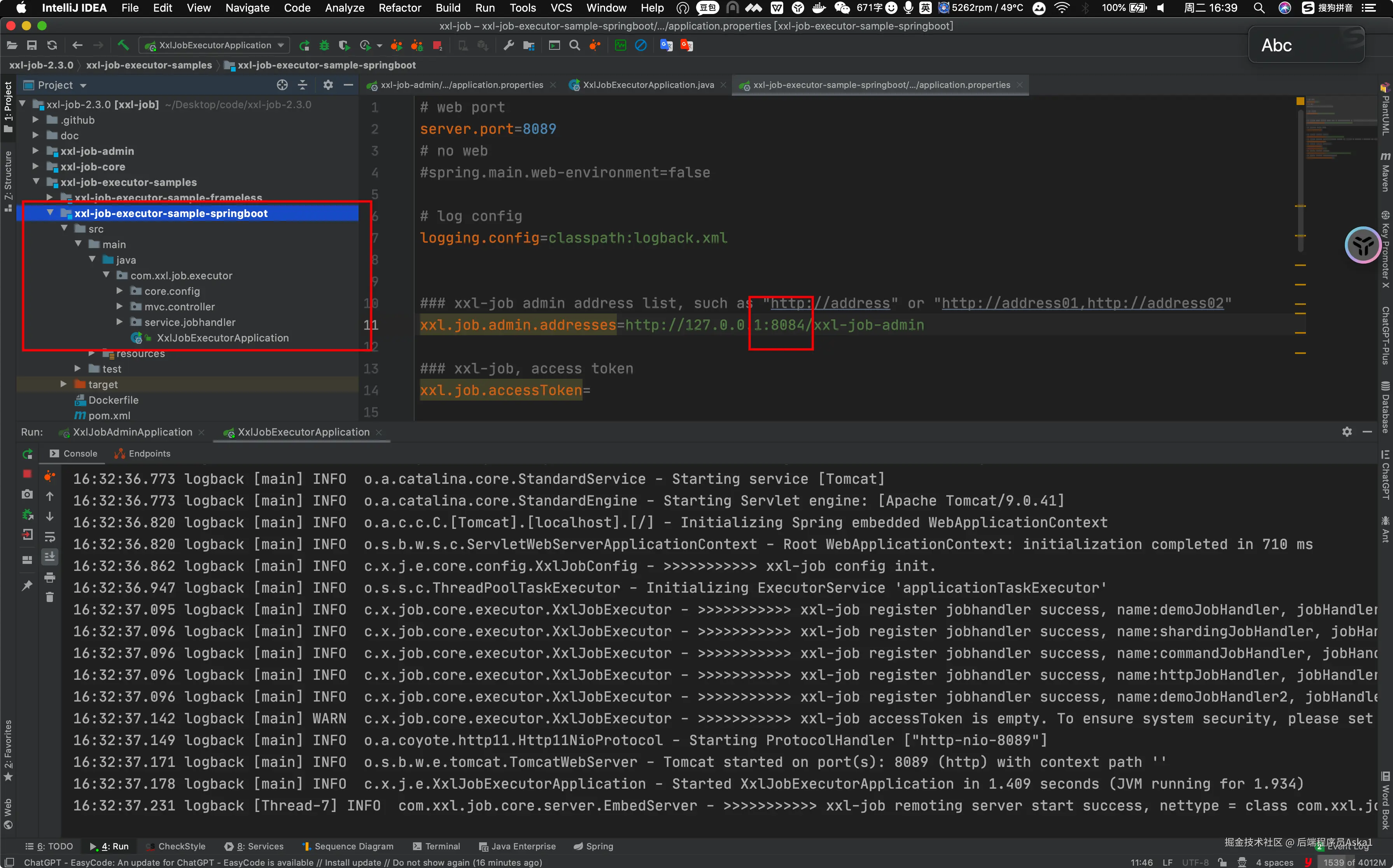Open Project panel gear options

(328, 85)
